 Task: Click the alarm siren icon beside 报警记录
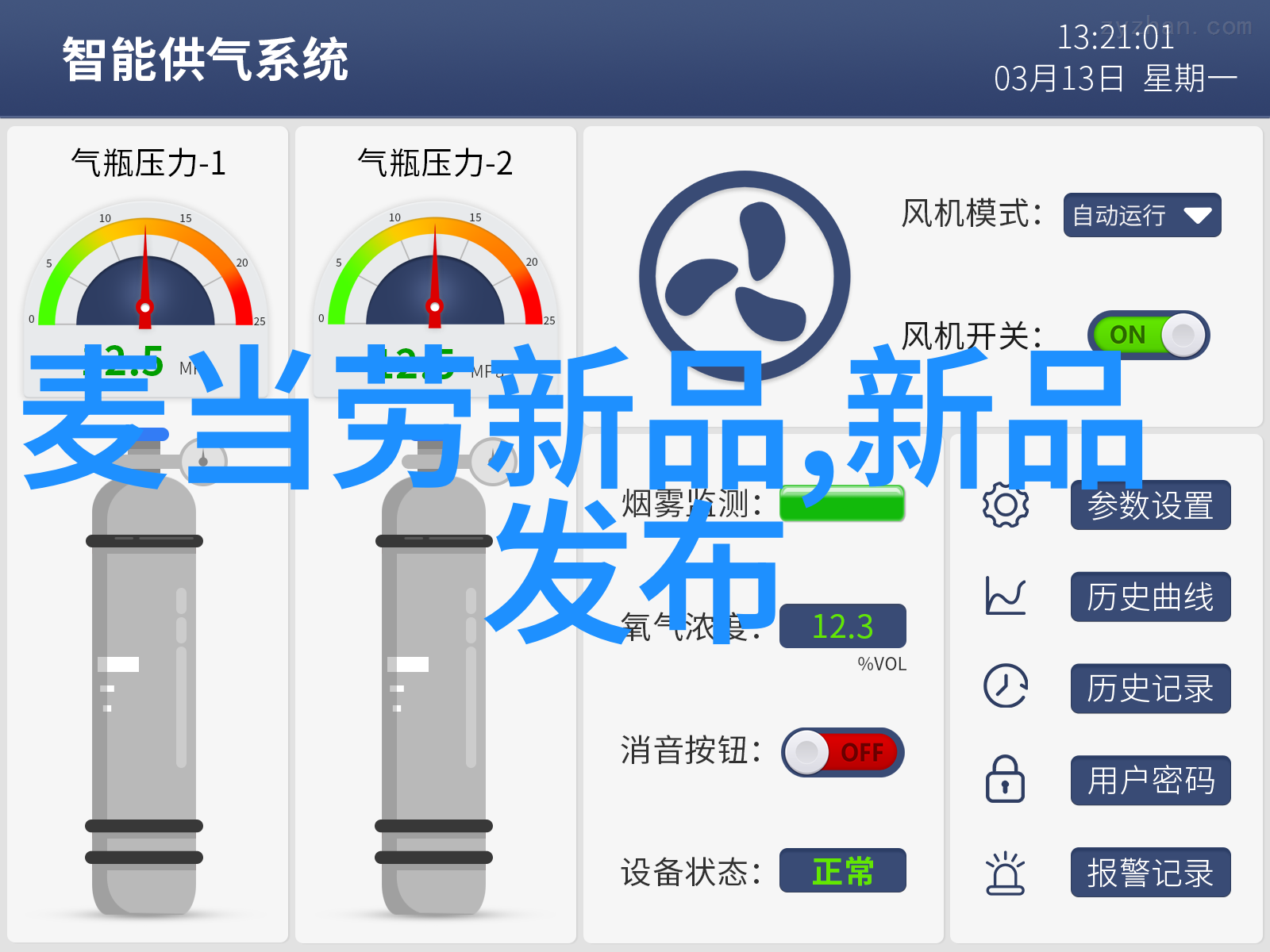click(x=1006, y=873)
